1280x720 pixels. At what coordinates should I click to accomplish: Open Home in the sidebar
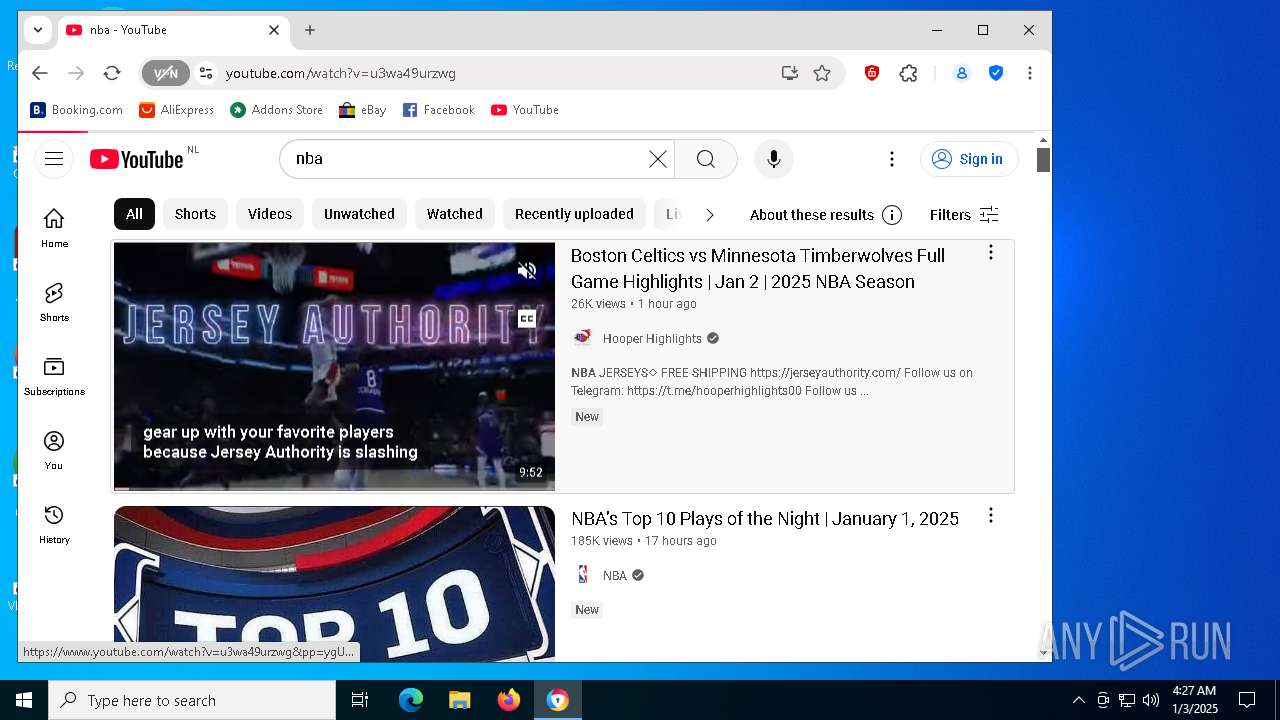tap(54, 228)
